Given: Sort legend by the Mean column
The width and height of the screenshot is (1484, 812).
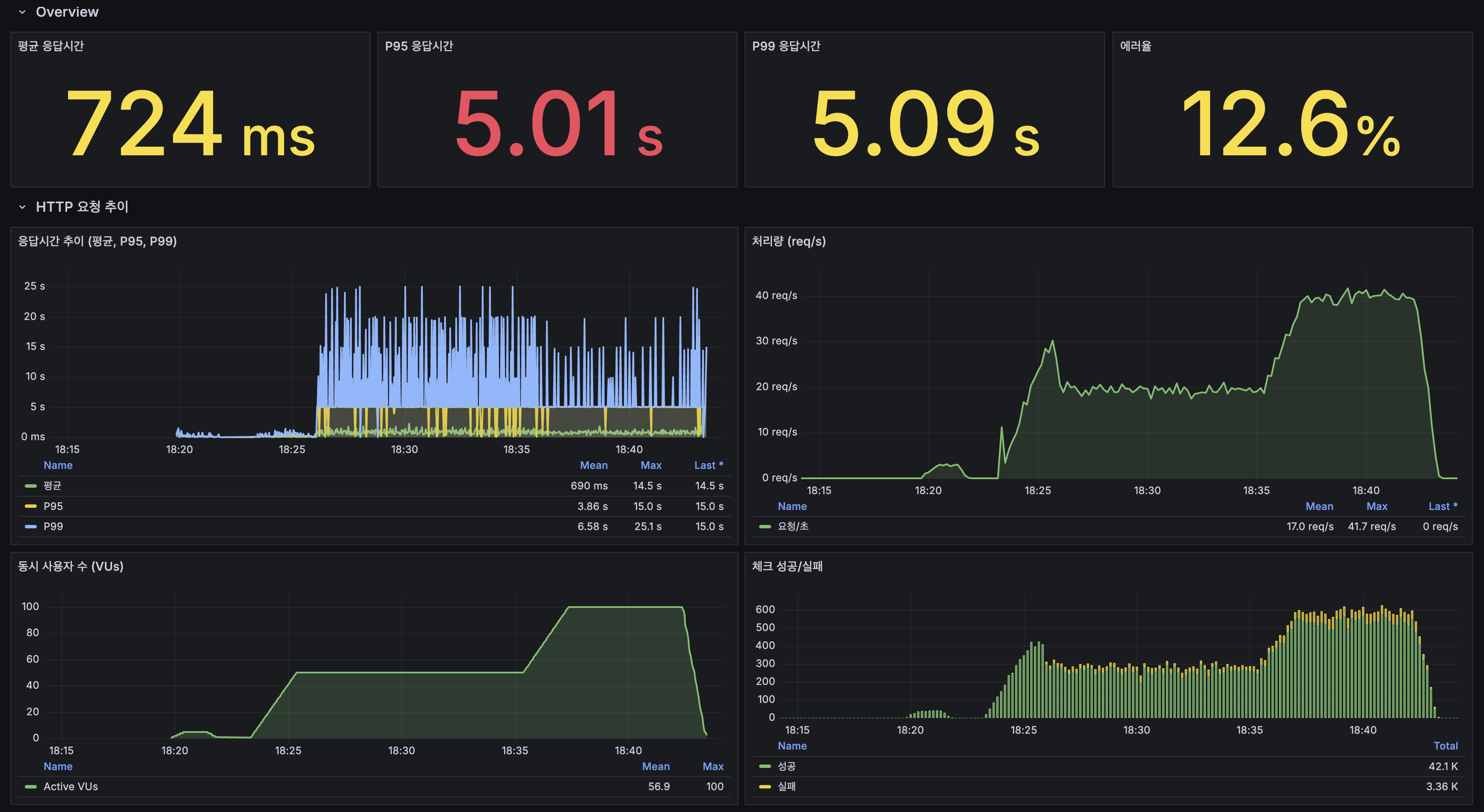Looking at the screenshot, I should (594, 465).
